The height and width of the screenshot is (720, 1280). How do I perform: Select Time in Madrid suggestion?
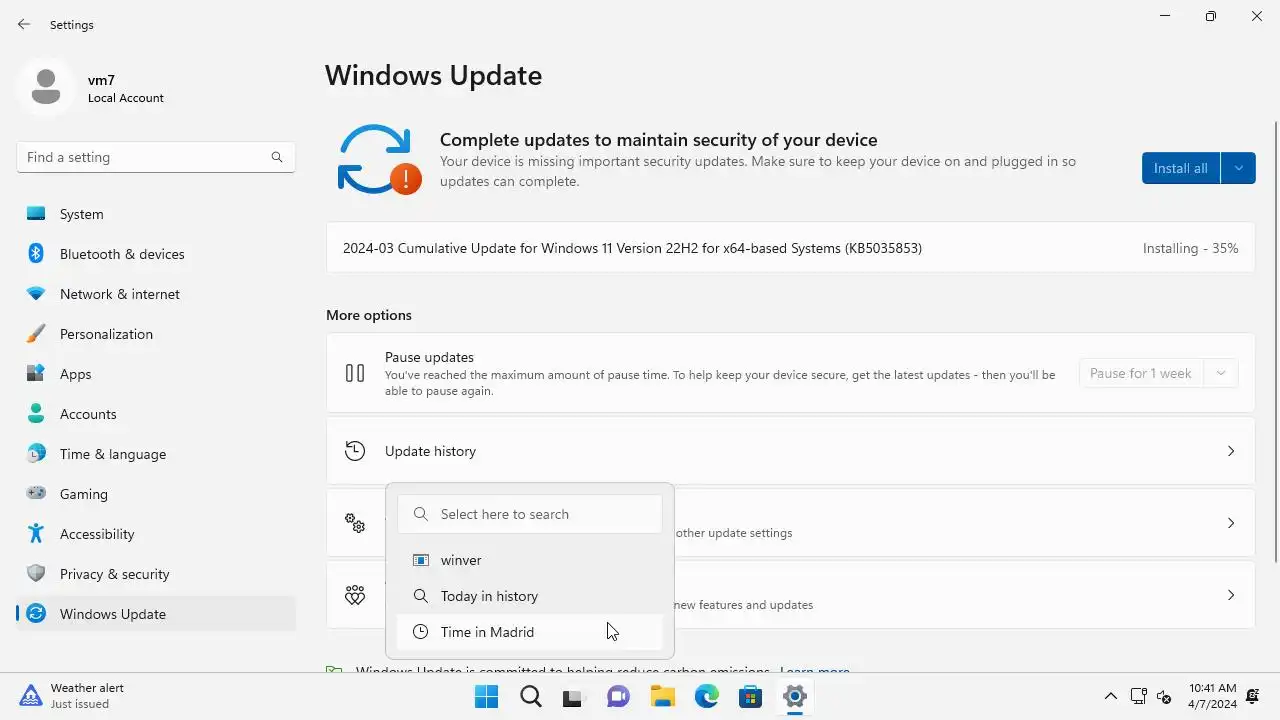pyautogui.click(x=530, y=632)
